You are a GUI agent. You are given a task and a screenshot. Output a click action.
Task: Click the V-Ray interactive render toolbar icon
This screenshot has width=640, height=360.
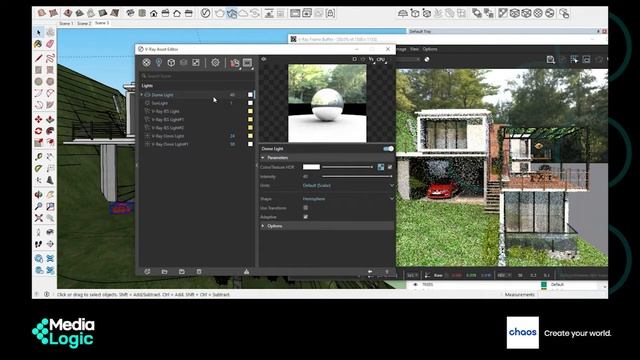[x=231, y=13]
